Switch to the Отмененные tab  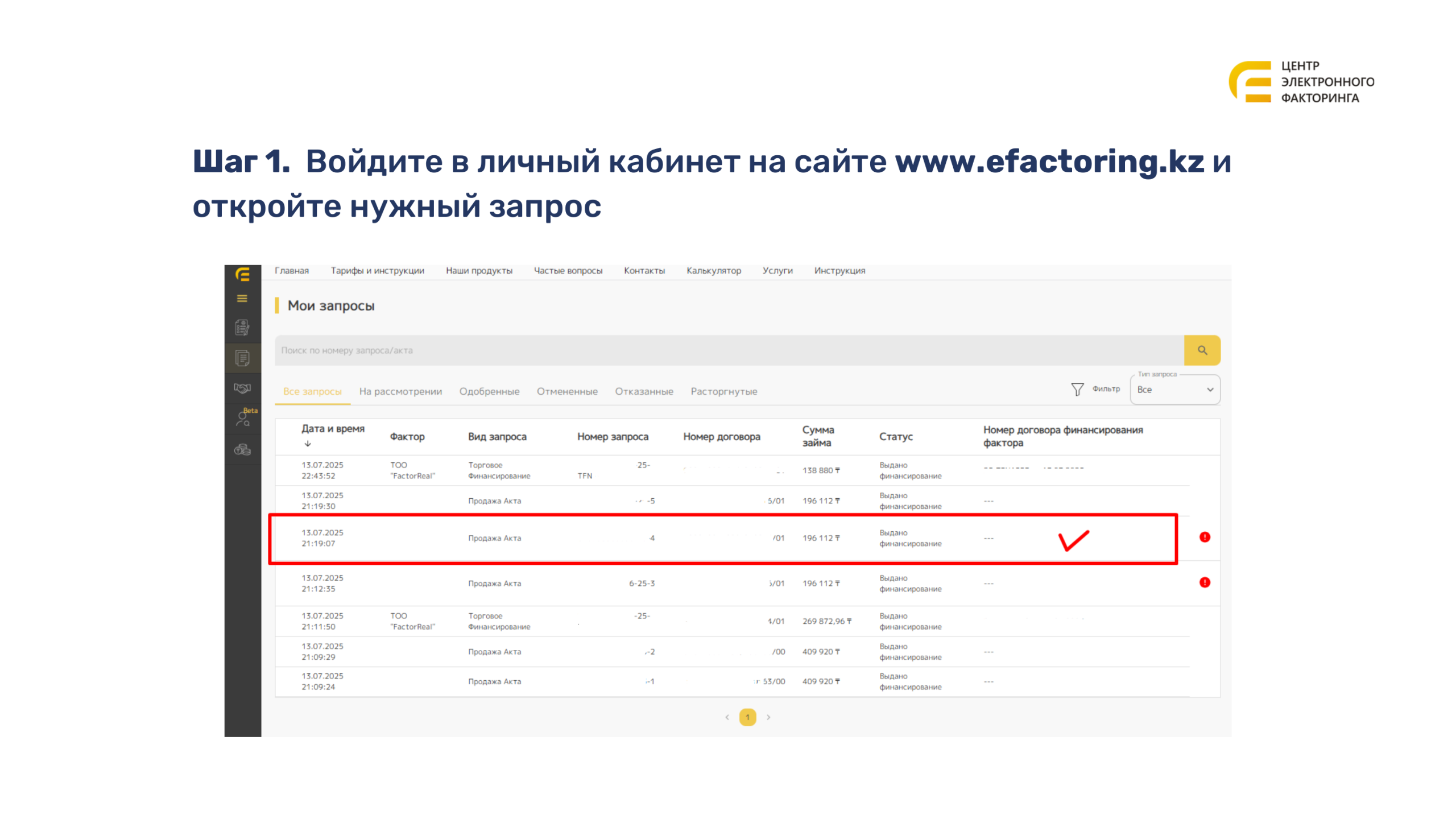tap(567, 391)
